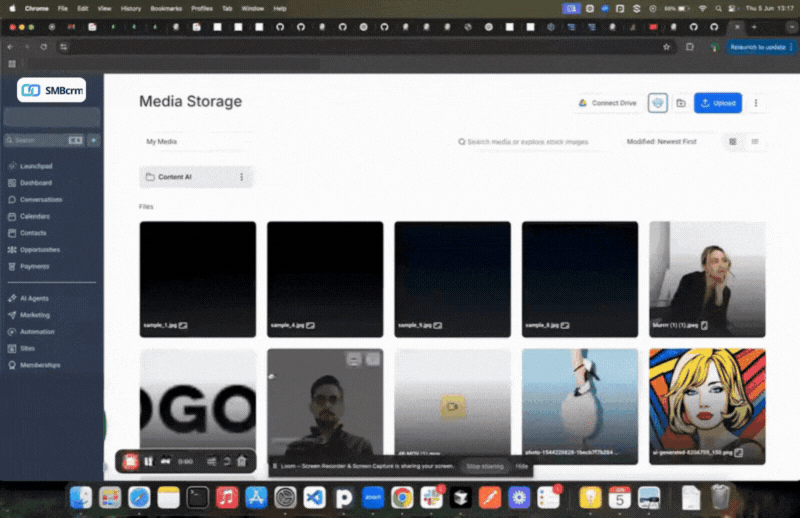The image size is (800, 518).
Task: Click edit icon beside sample_1.jpg label
Action: pos(183,325)
